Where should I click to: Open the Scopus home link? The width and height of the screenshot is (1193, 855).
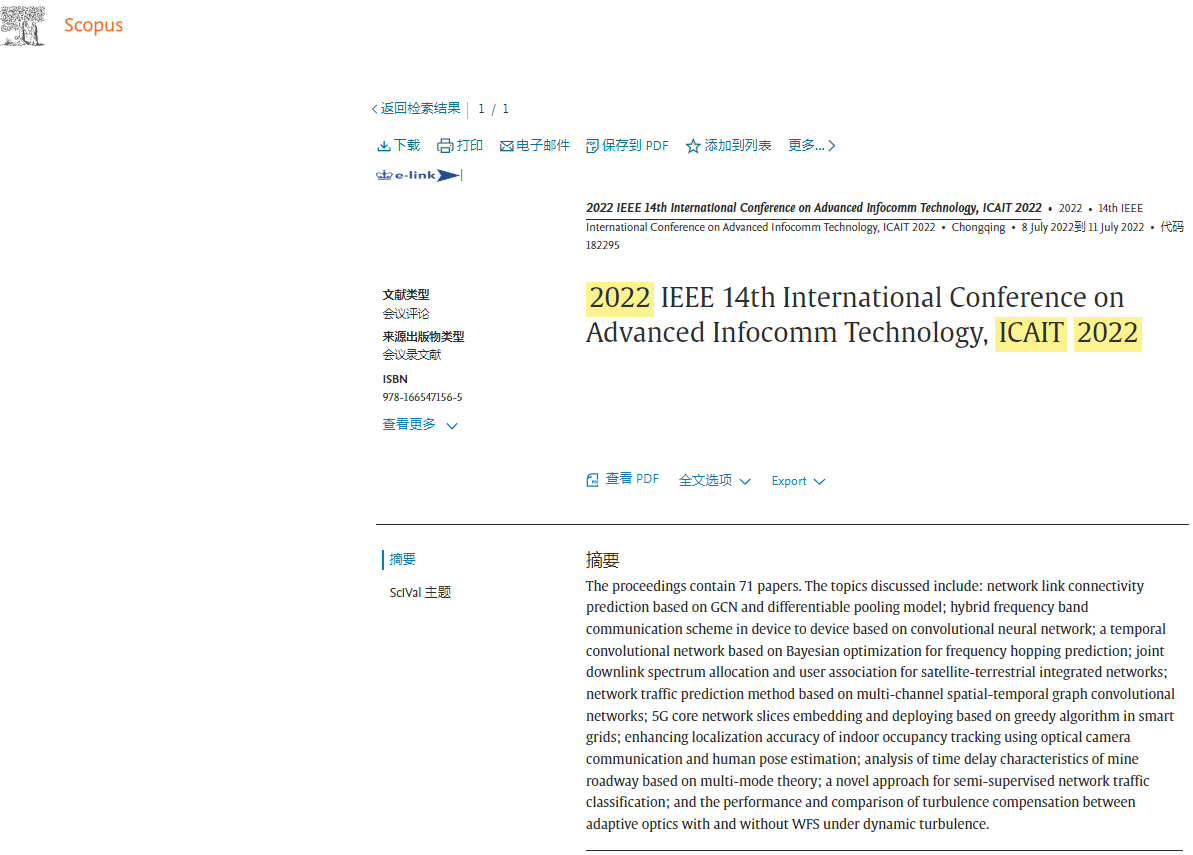pos(94,25)
